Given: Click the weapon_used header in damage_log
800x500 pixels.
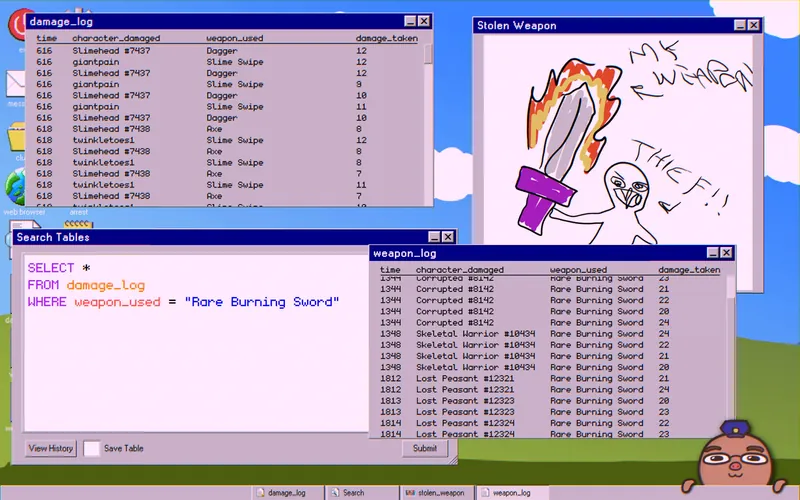Looking at the screenshot, I should [235, 38].
